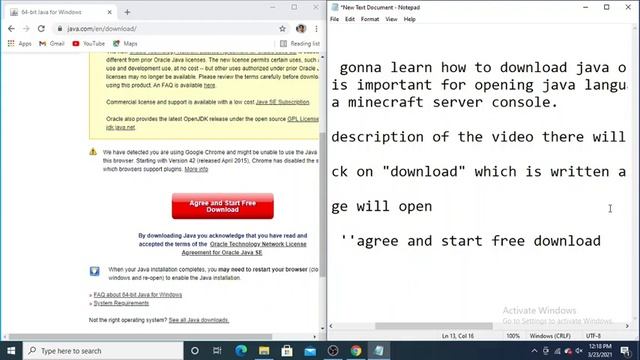Click Notepad's horizontal scrollbar thumb
This screenshot has width=640, height=360.
433,326
